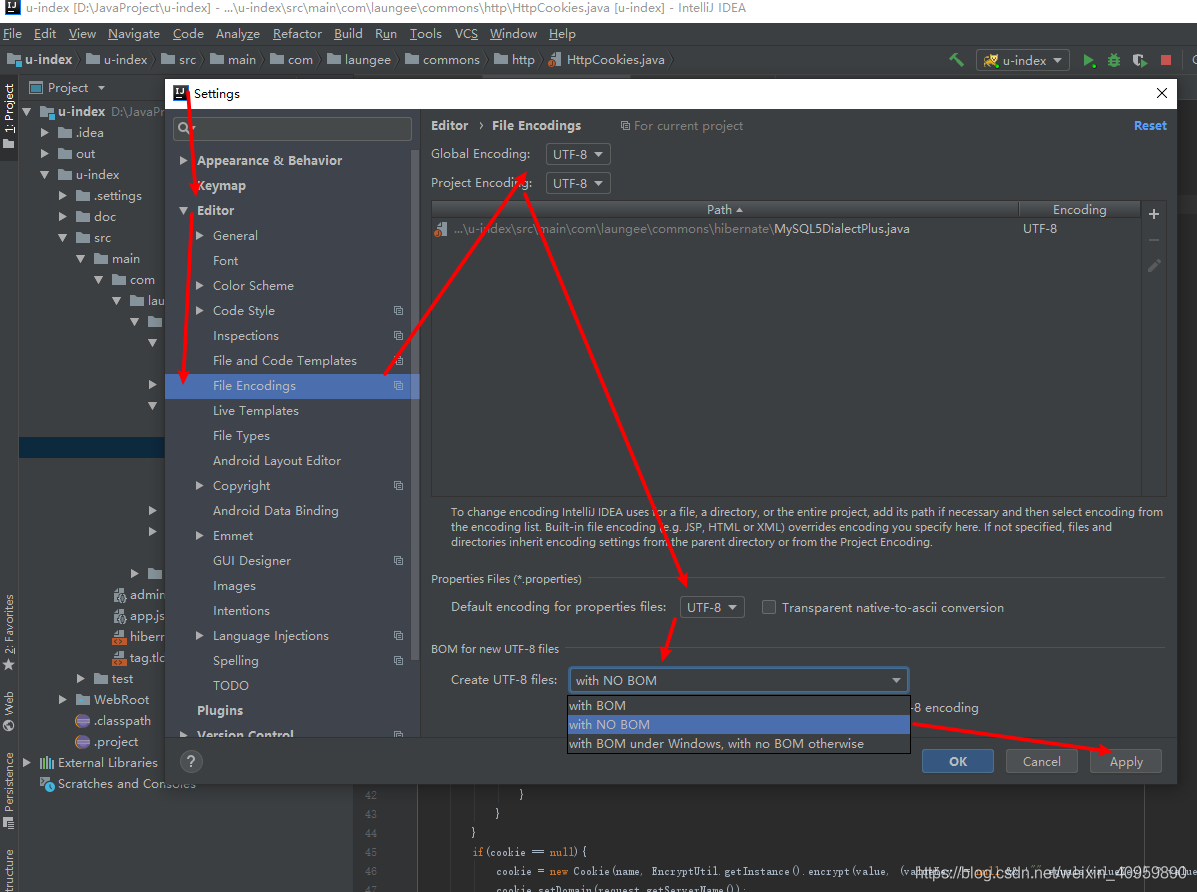1197x892 pixels.
Task: Open the Persistence tool window tab
Action: [x=9, y=790]
